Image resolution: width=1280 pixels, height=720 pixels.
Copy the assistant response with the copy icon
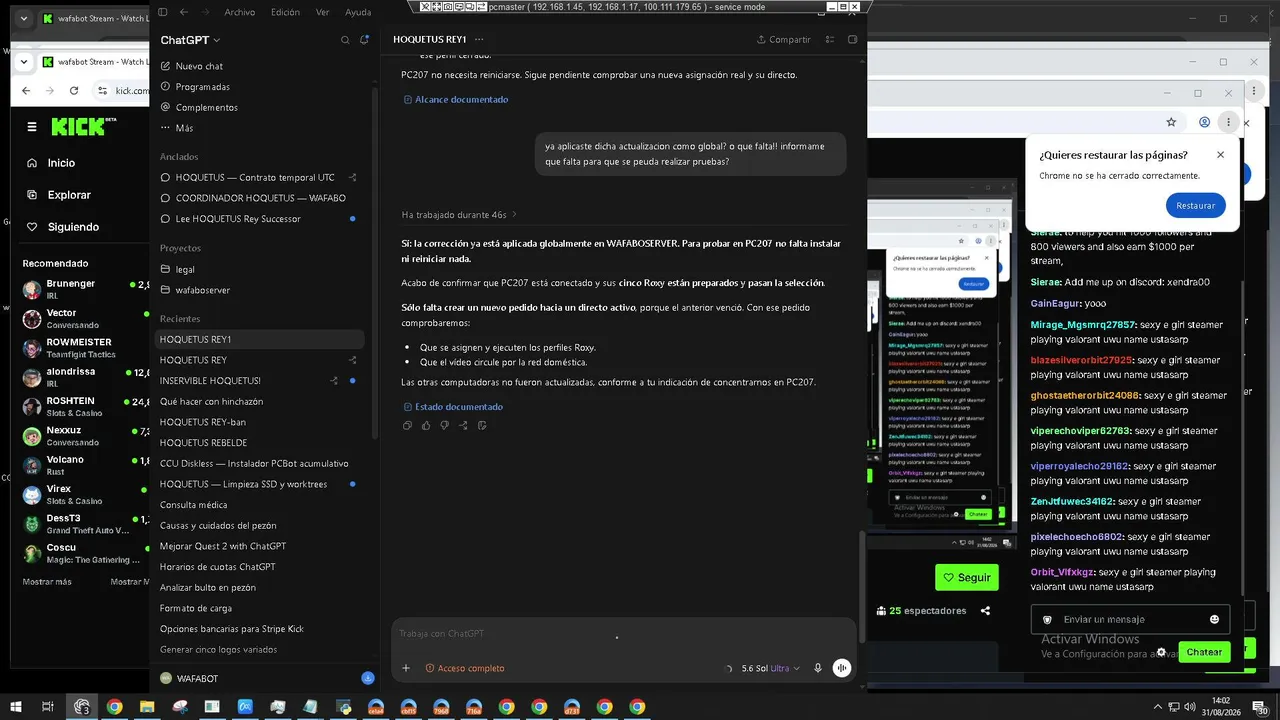click(x=407, y=426)
